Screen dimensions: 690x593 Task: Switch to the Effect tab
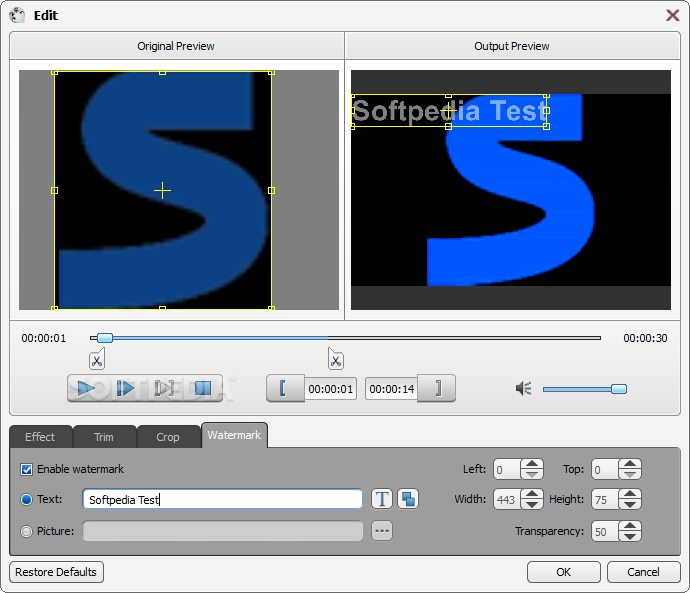tap(40, 437)
